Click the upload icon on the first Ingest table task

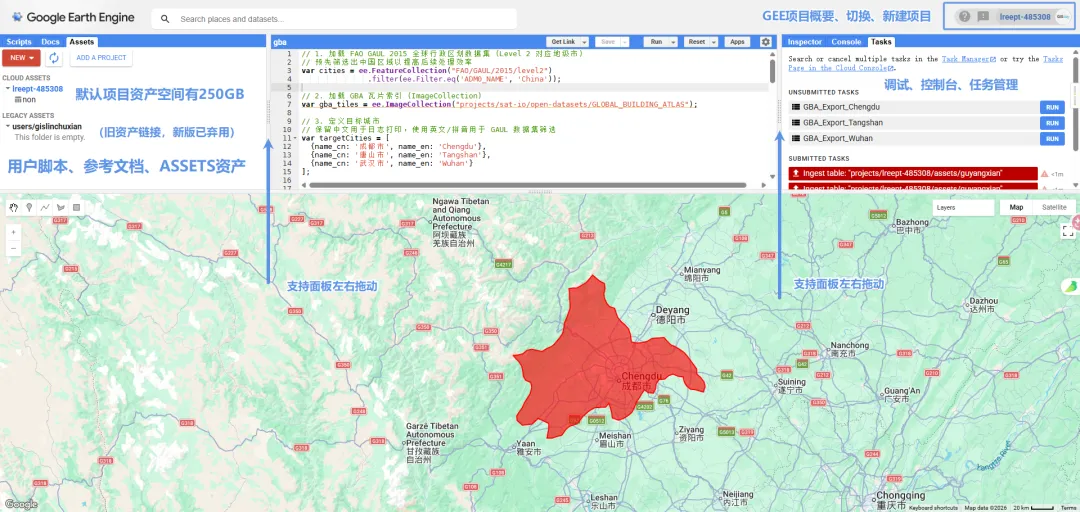pos(796,174)
